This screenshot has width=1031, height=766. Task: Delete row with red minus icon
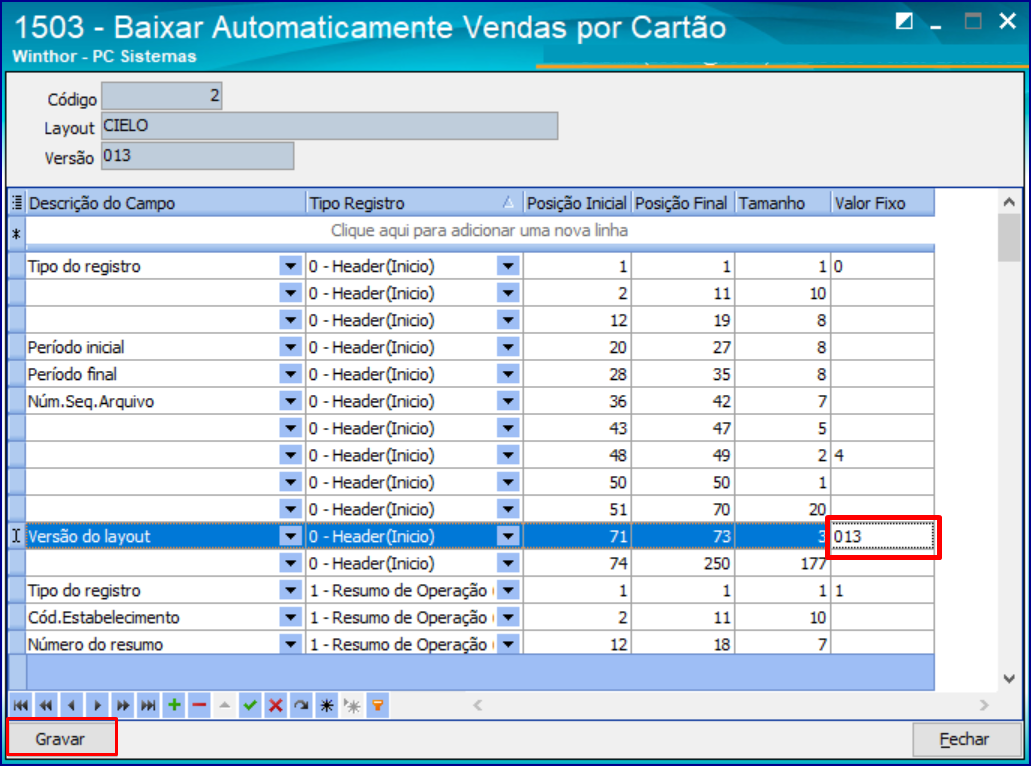coord(199,706)
